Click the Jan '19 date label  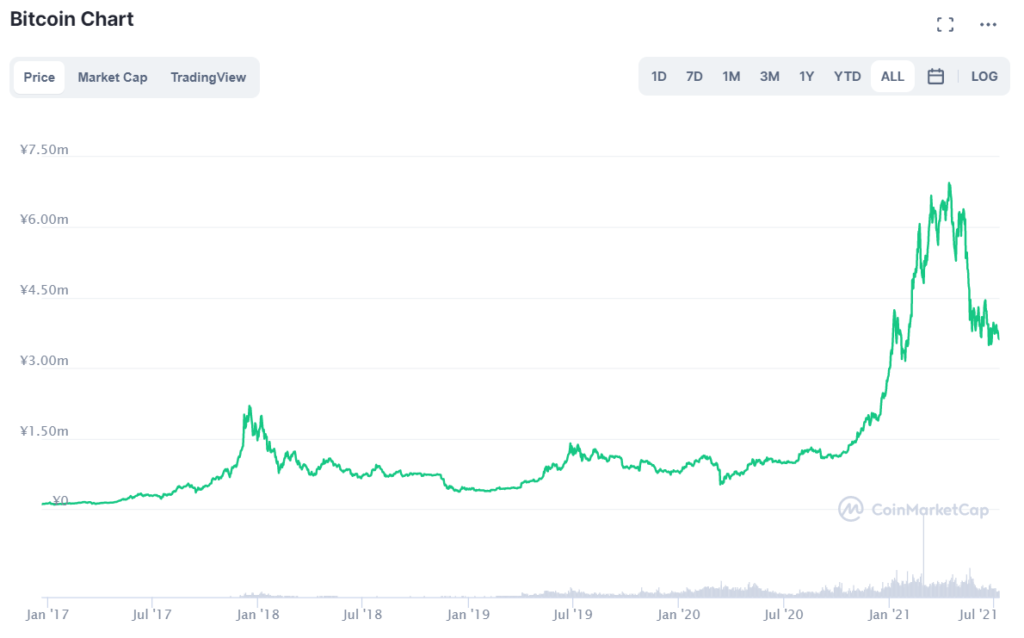point(468,614)
